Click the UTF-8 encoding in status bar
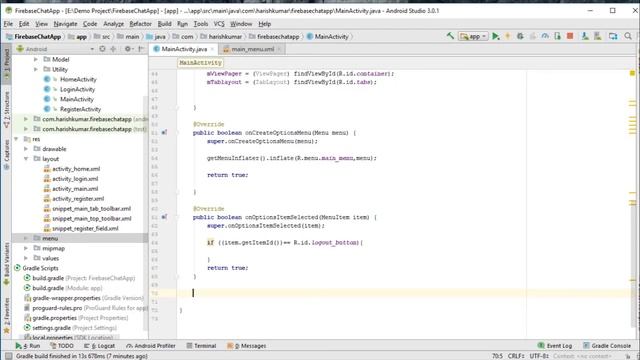The height and width of the screenshot is (360, 640). coord(540,356)
